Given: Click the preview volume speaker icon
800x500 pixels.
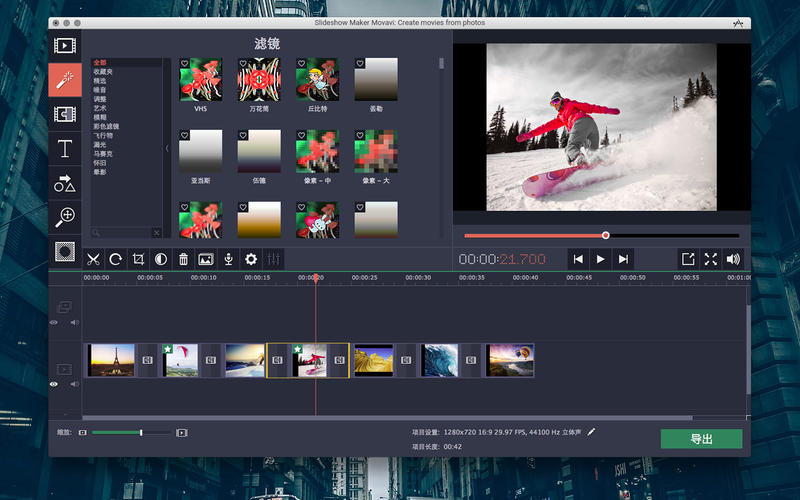Looking at the screenshot, I should coord(733,259).
